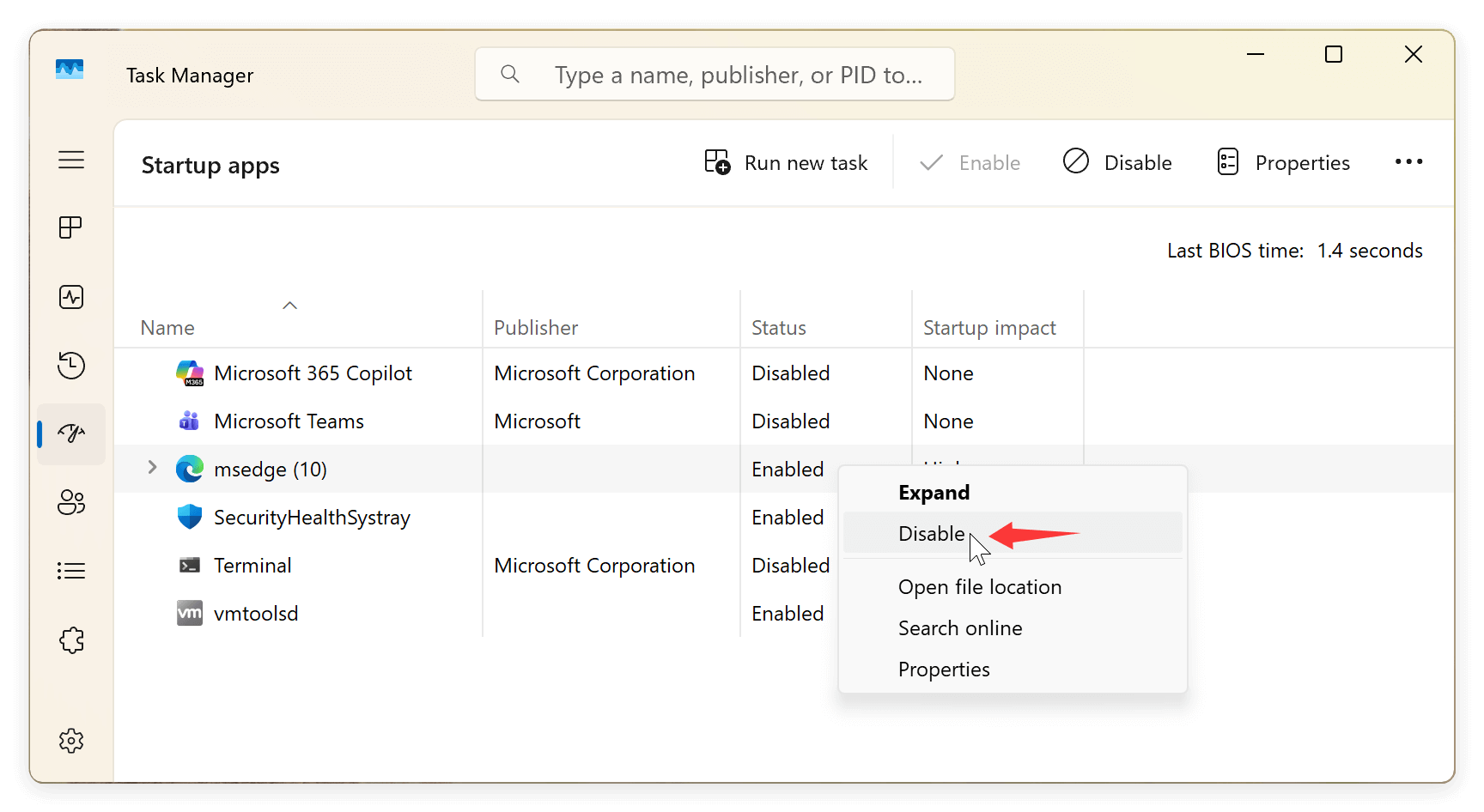Open the more options ellipsis menu
This screenshot has height=812, width=1484.
tap(1408, 162)
